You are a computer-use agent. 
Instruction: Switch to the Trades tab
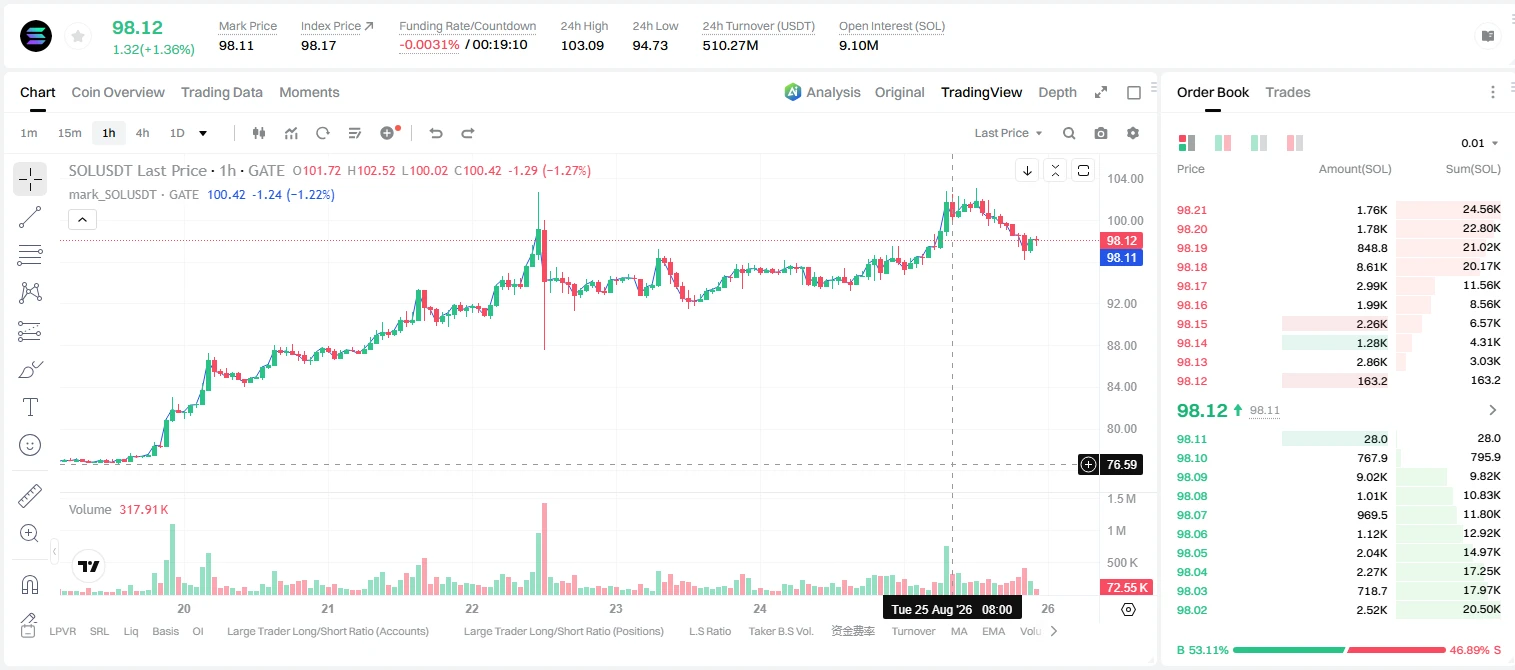pos(1287,92)
